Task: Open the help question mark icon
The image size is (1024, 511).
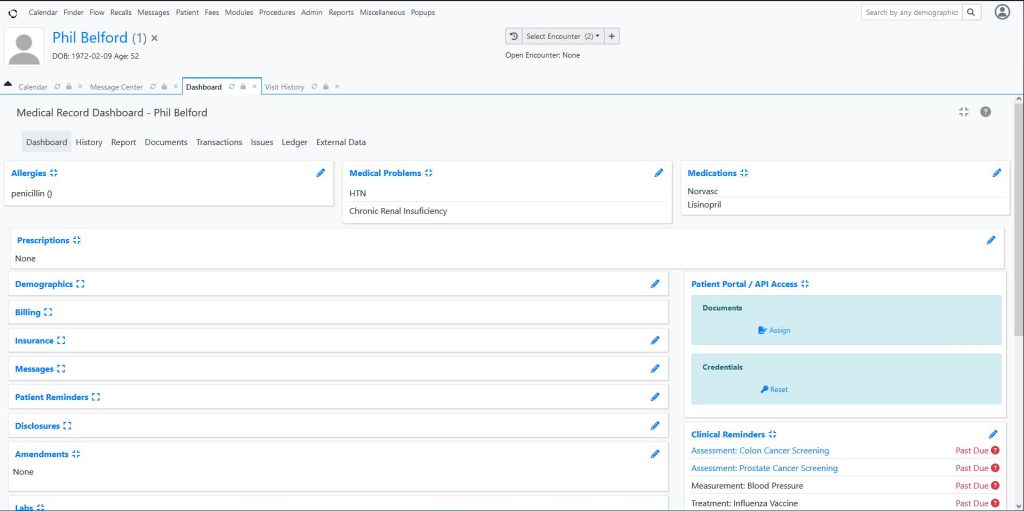Action: [x=985, y=112]
